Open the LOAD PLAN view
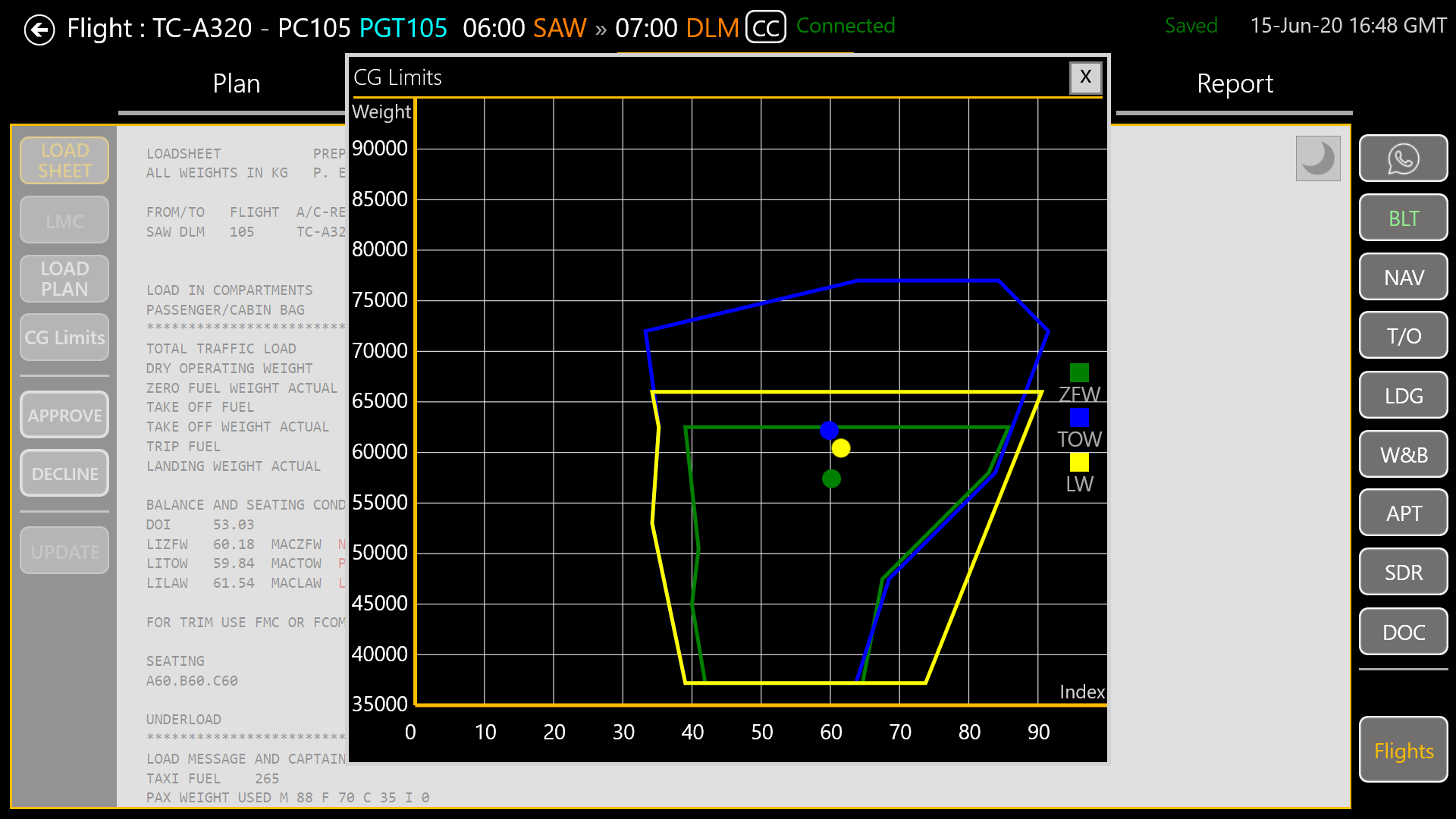This screenshot has height=819, width=1456. [x=64, y=279]
